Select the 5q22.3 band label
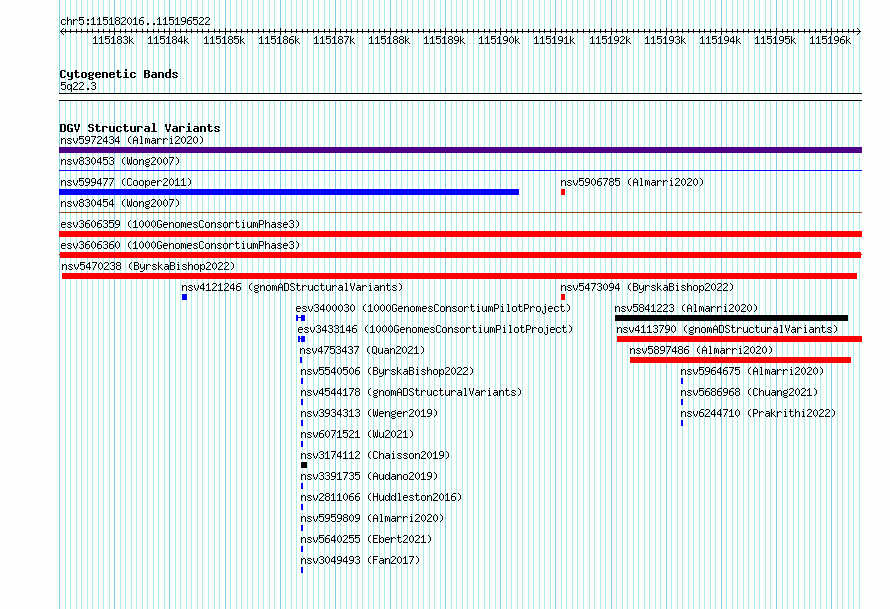The image size is (890, 609). [x=78, y=86]
